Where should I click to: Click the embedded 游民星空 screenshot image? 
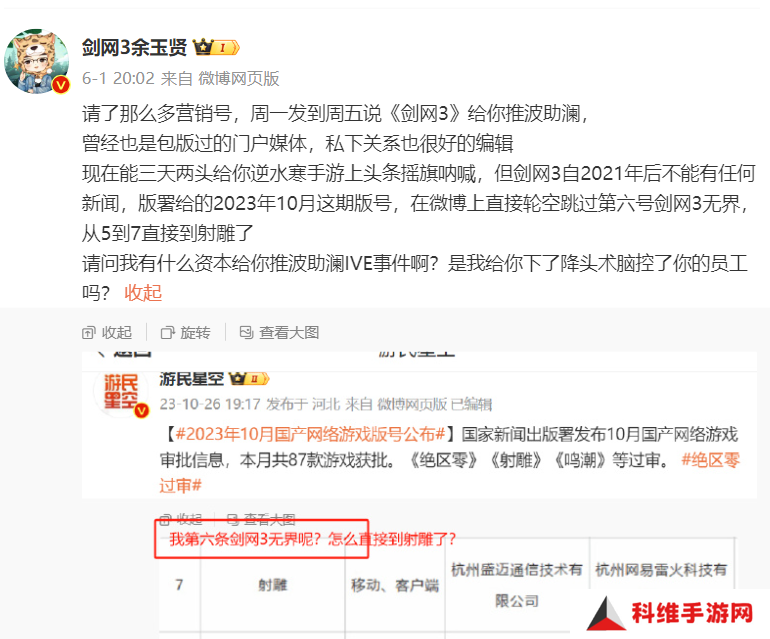pyautogui.click(x=419, y=495)
